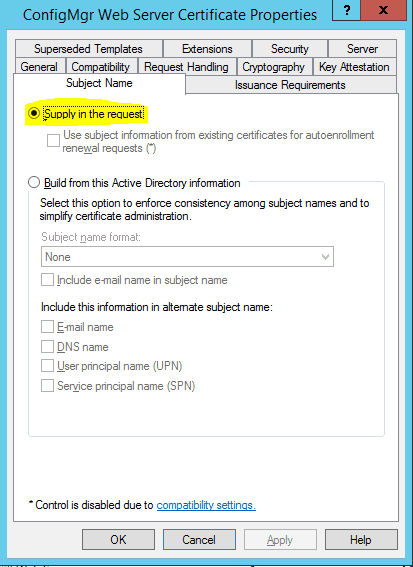Screen dimensions: 413x567
Task: Open the Extensions tab
Action: (x=207, y=49)
